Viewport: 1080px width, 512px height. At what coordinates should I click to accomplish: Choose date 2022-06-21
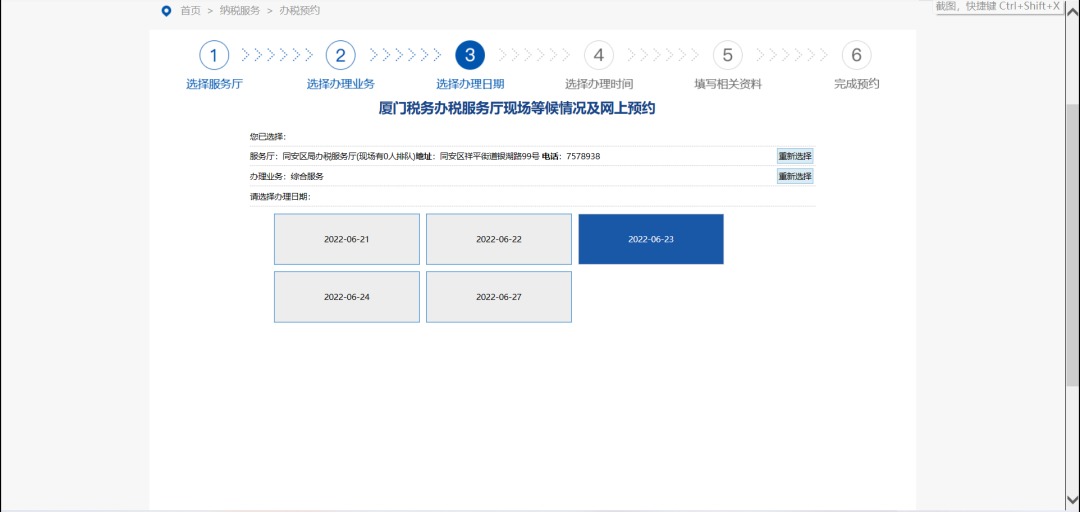click(x=346, y=239)
